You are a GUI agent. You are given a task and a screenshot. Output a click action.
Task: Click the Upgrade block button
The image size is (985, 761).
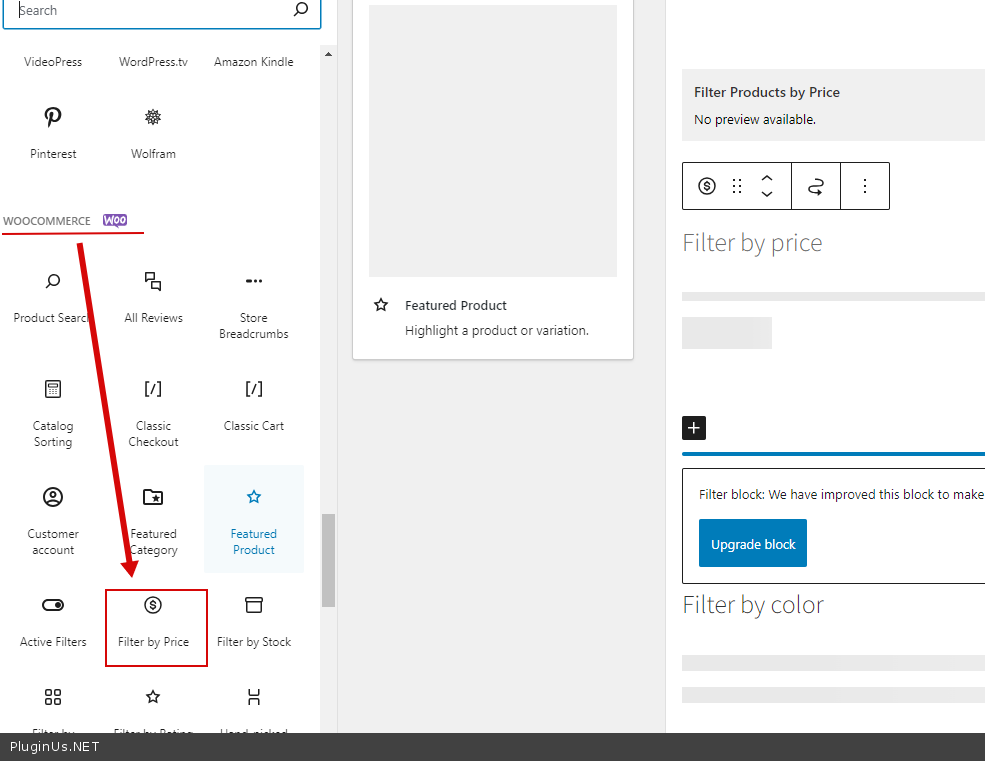click(753, 544)
